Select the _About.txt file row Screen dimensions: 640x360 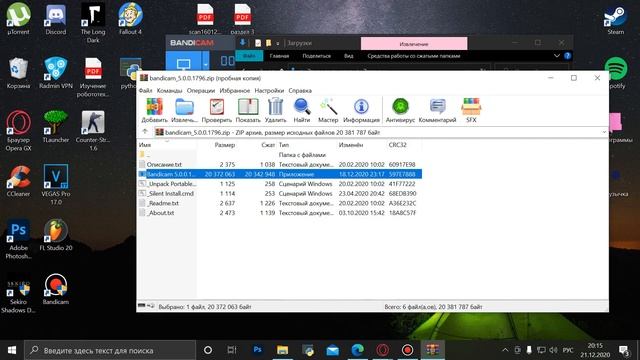pos(280,213)
